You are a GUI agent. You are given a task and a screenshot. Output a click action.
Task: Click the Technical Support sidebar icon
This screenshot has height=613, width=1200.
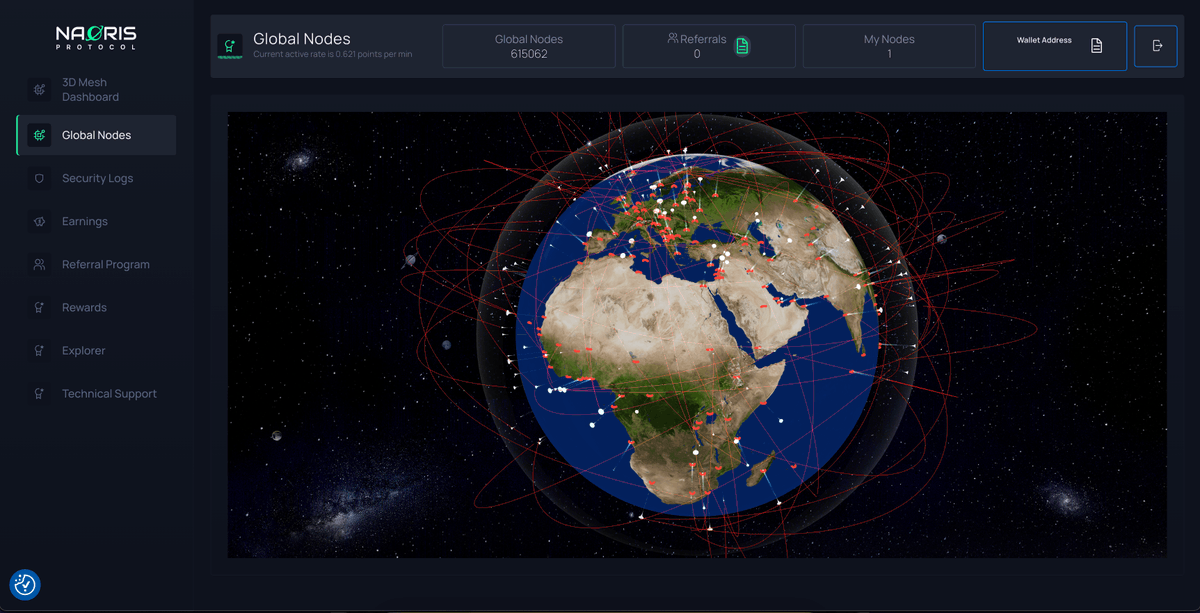[x=39, y=393]
